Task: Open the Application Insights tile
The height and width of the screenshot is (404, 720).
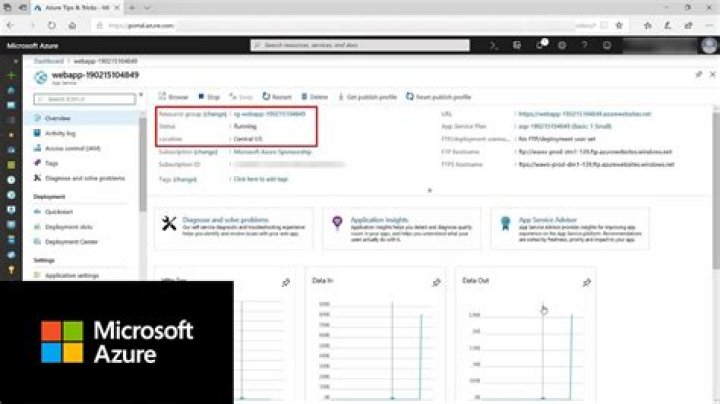Action: click(397, 227)
